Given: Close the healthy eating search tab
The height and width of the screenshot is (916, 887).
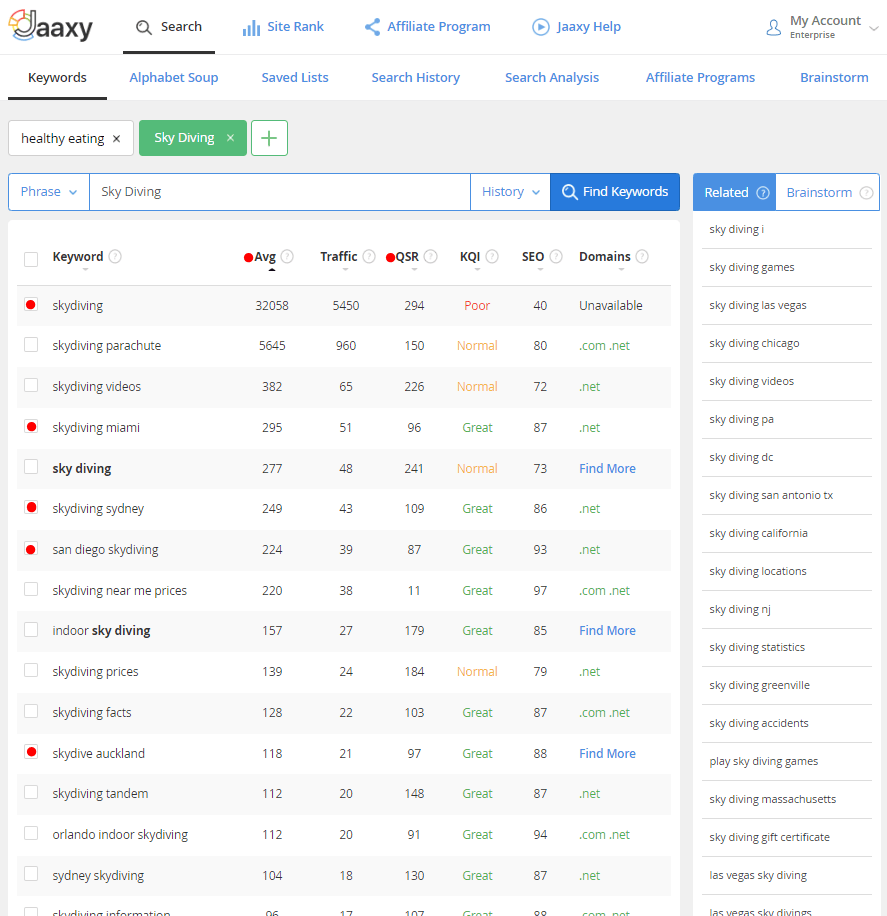Looking at the screenshot, I should point(116,138).
